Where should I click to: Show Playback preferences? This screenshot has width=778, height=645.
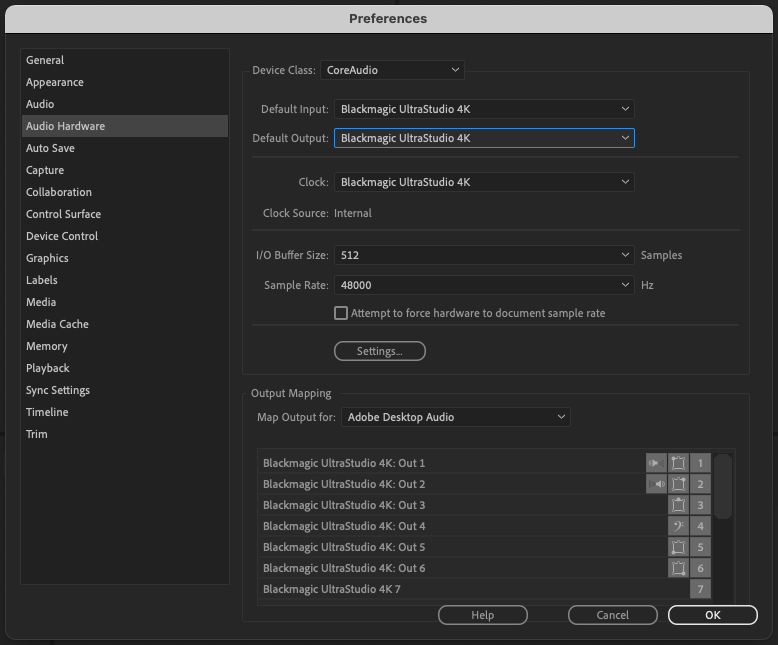pyautogui.click(x=125, y=368)
